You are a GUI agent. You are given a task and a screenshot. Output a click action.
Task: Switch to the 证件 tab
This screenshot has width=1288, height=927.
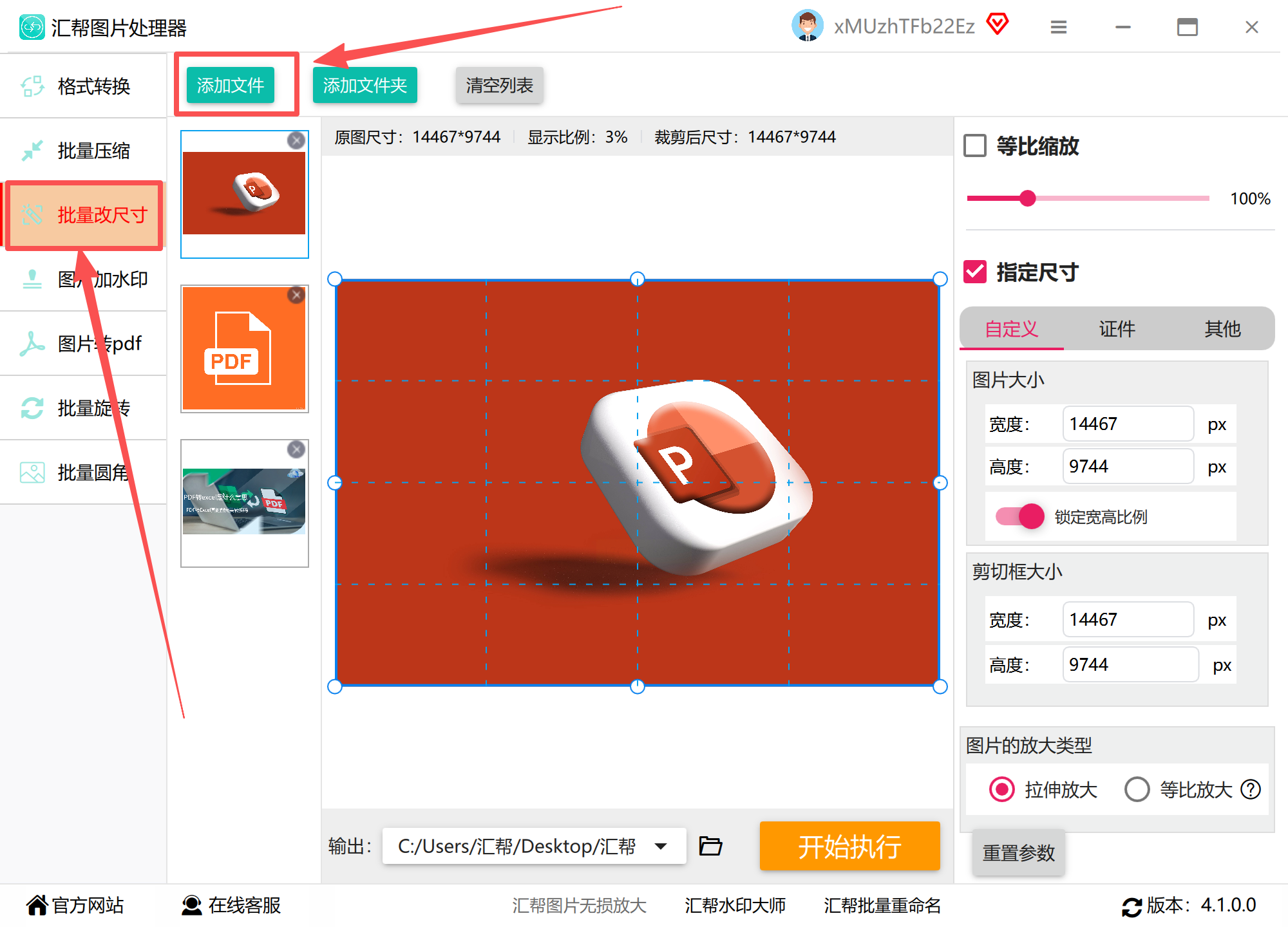point(1117,329)
